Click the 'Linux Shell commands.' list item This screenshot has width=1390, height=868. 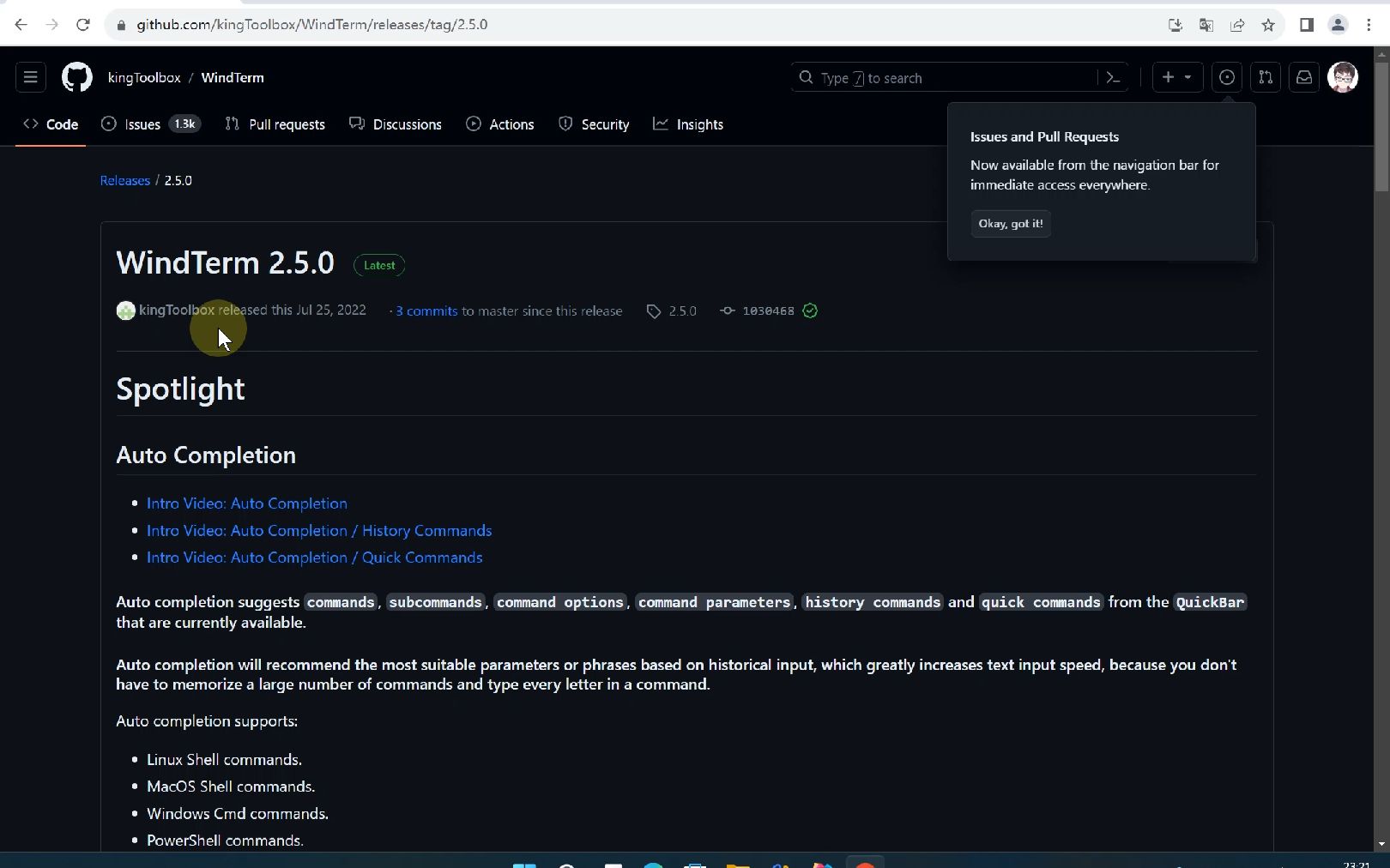tap(224, 760)
